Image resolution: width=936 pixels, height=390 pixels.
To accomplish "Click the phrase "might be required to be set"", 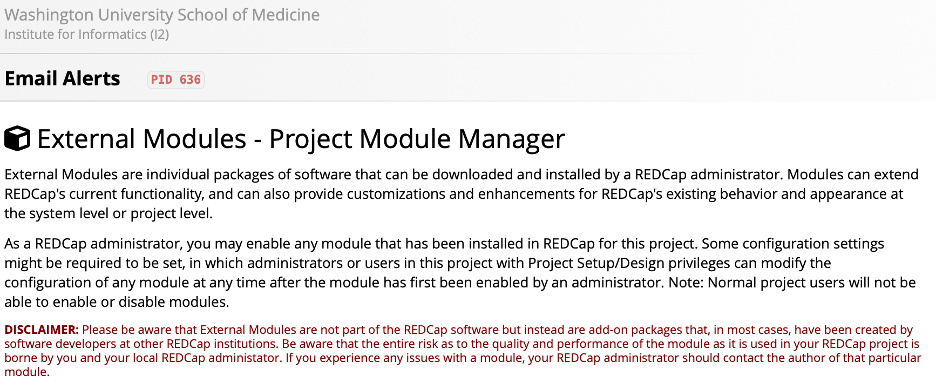I will coord(79,263).
